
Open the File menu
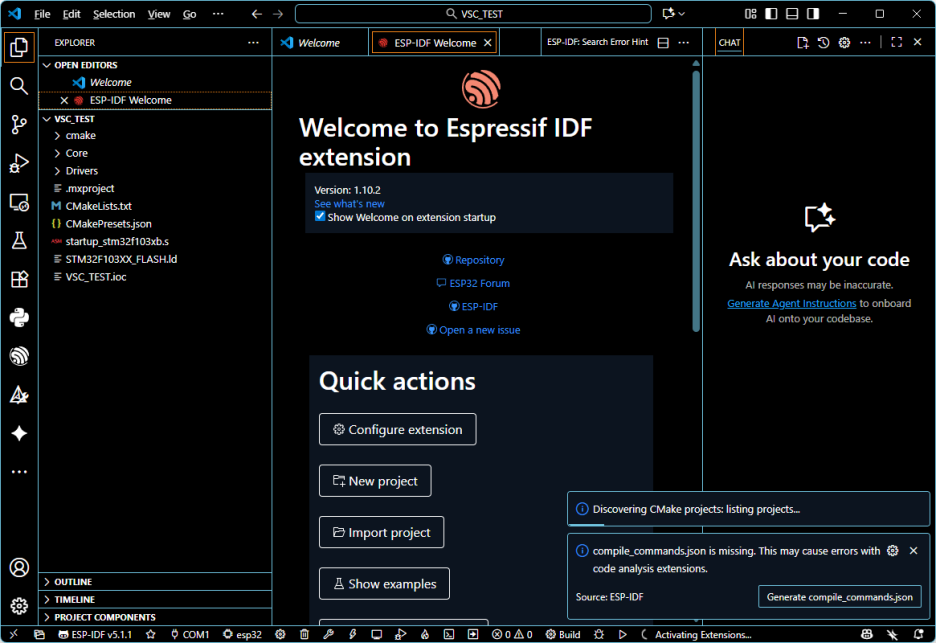coord(42,14)
